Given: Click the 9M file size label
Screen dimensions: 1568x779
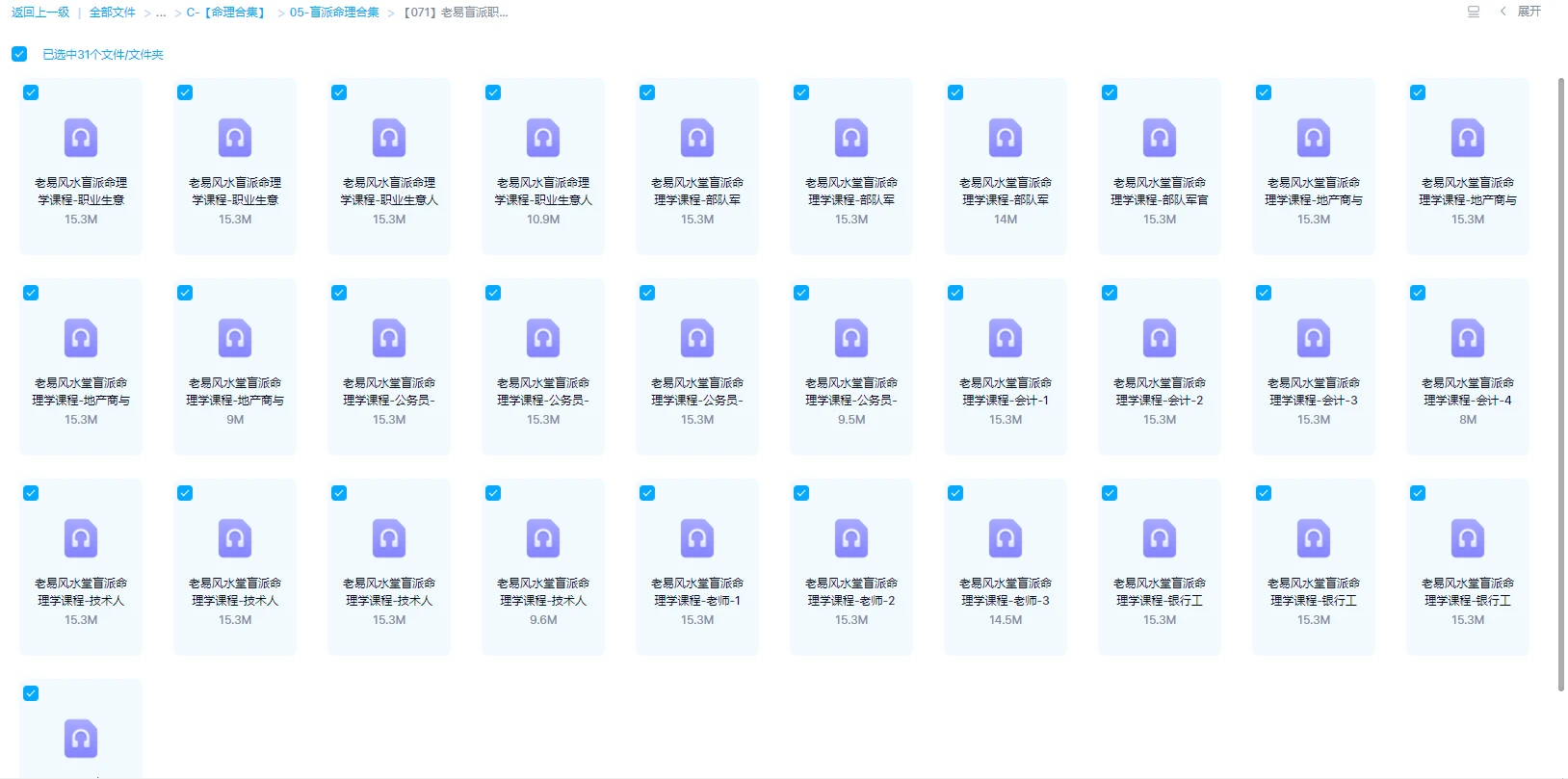Looking at the screenshot, I should pyautogui.click(x=235, y=420).
